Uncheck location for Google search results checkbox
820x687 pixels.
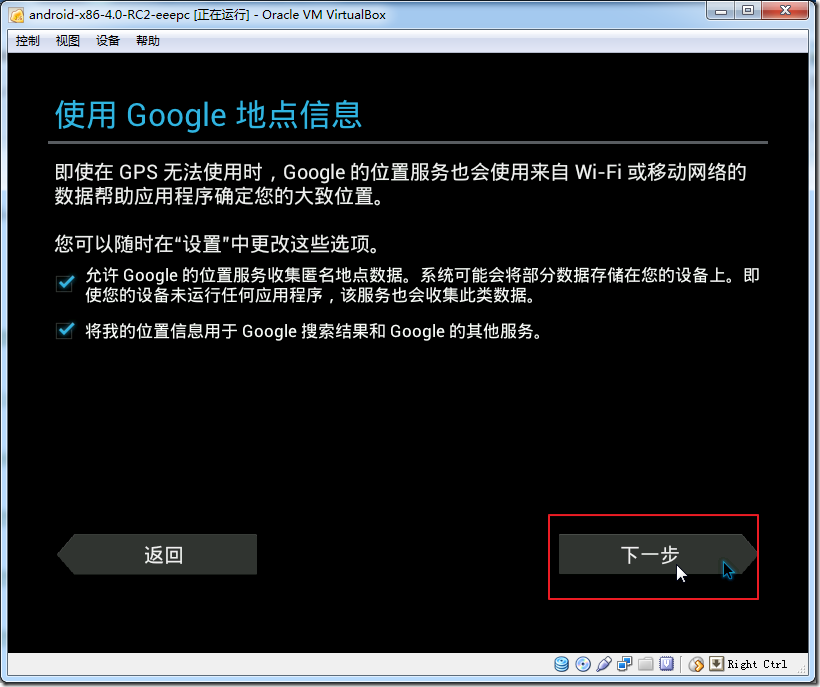click(x=65, y=330)
